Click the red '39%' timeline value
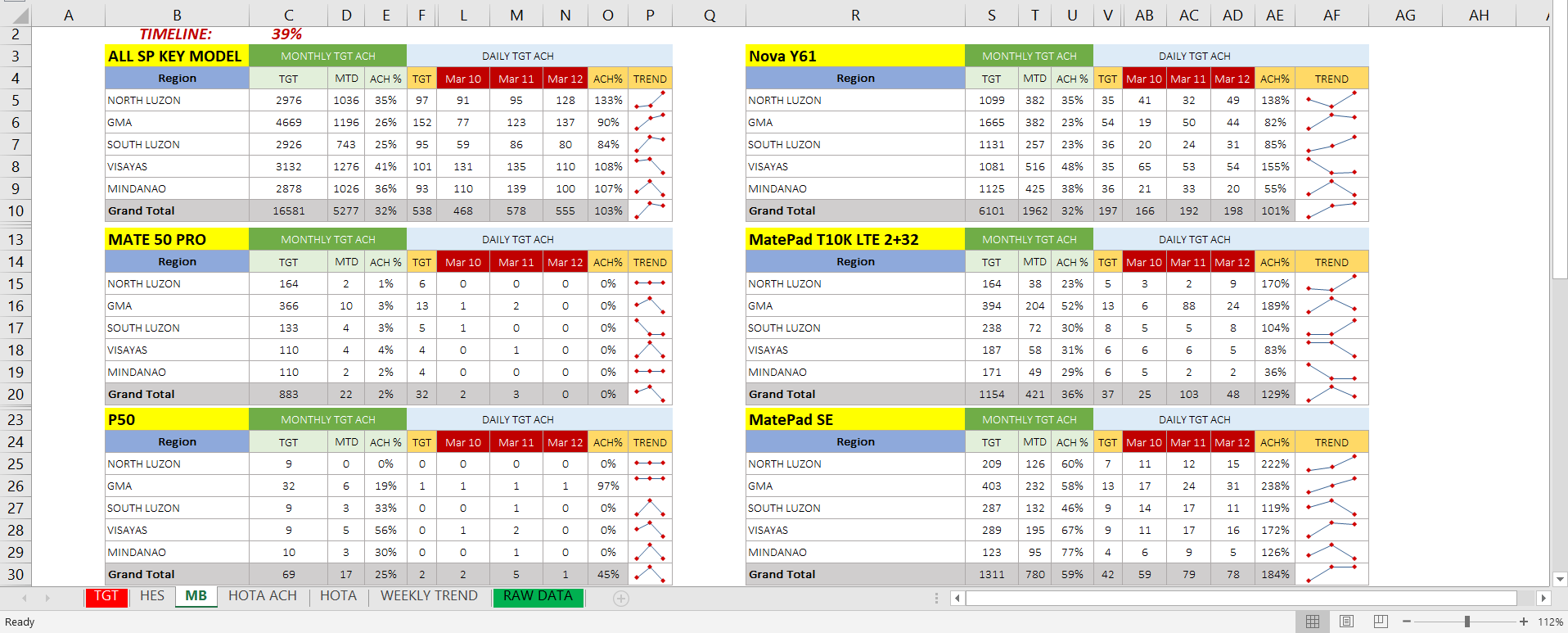Image resolution: width=1568 pixels, height=633 pixels. [x=287, y=34]
